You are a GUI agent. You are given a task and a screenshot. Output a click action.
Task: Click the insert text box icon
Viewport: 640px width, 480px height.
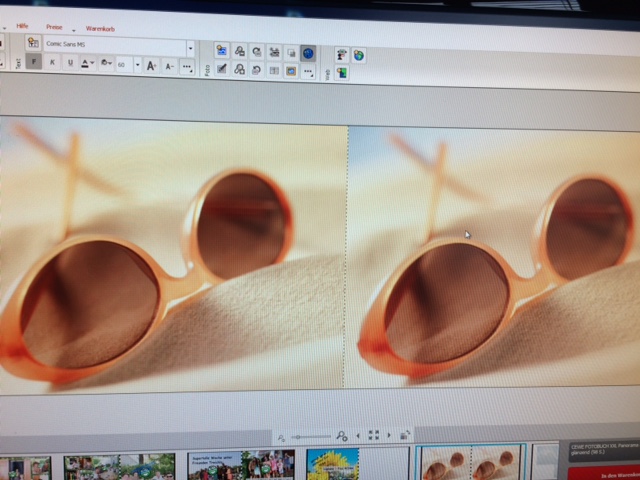click(33, 42)
